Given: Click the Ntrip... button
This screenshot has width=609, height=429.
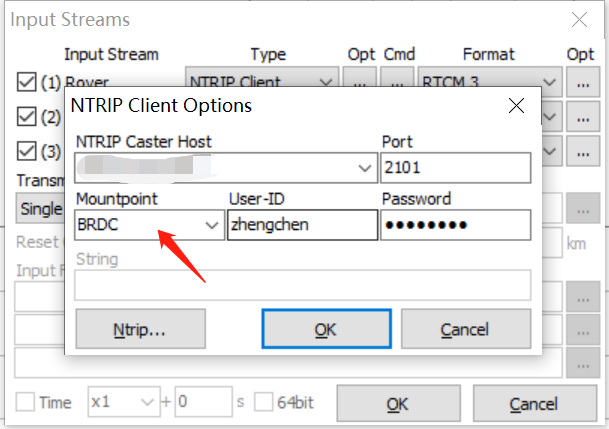Looking at the screenshot, I should pos(141,329).
